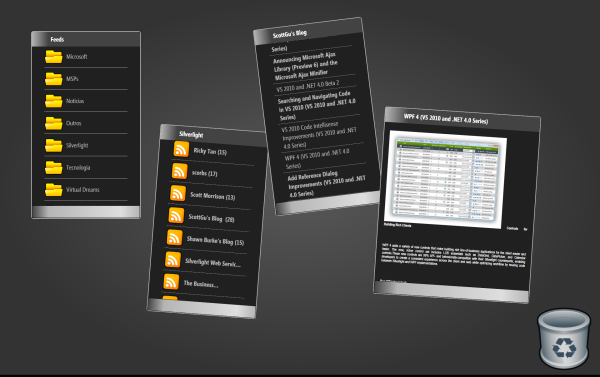Open The Business... feed text

click(x=201, y=284)
